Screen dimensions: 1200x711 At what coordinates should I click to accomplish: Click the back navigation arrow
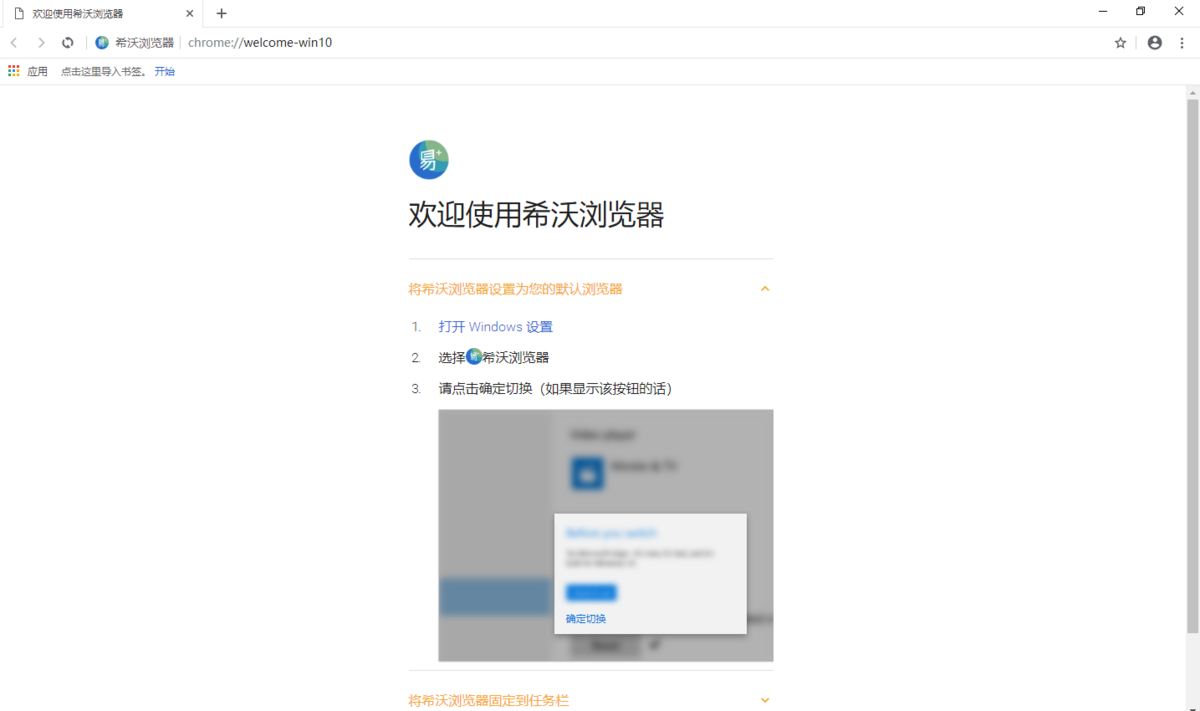[13, 43]
